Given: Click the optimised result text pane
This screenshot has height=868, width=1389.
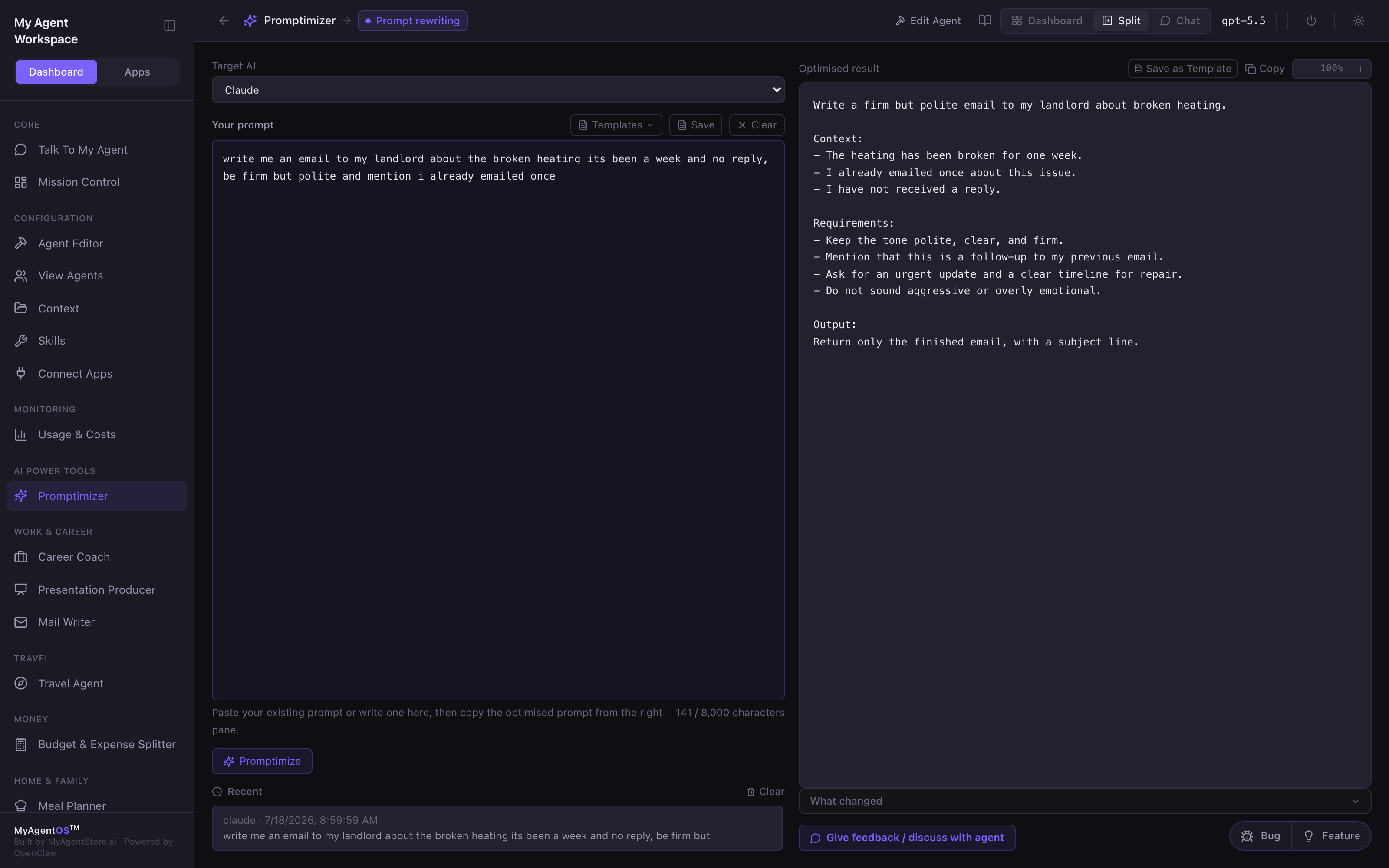Looking at the screenshot, I should point(1085,435).
